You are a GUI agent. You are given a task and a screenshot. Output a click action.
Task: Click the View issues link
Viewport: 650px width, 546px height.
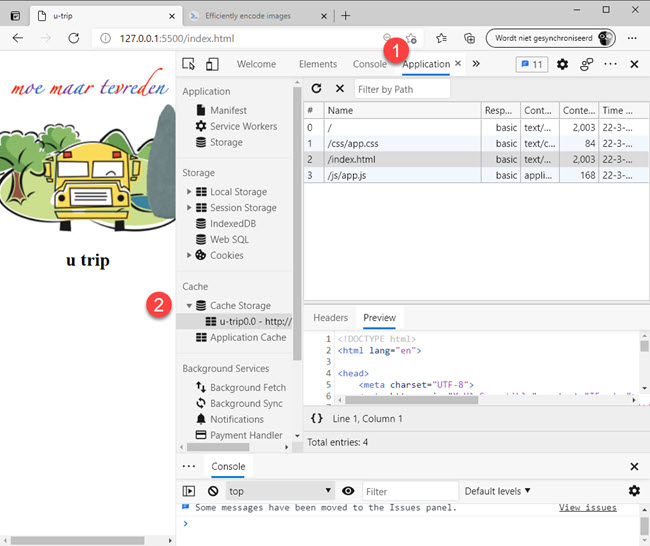587,508
